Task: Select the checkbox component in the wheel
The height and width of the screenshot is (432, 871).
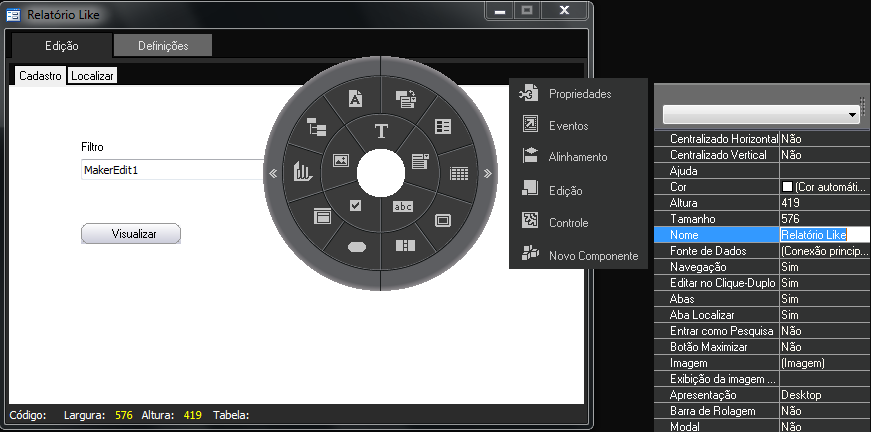Action: click(x=355, y=206)
